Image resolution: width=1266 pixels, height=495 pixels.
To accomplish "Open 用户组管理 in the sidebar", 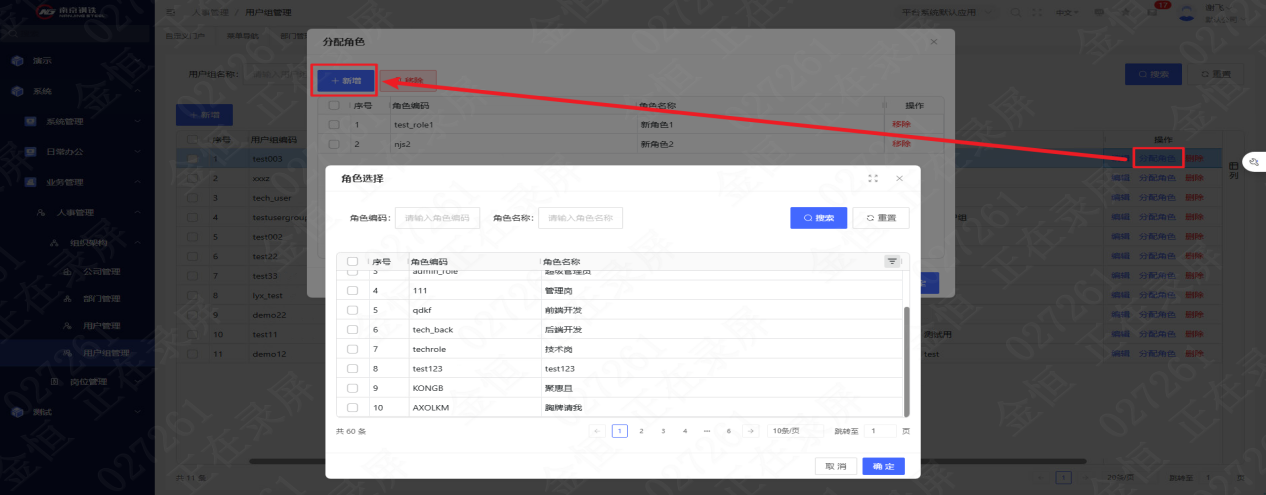I will [77, 353].
